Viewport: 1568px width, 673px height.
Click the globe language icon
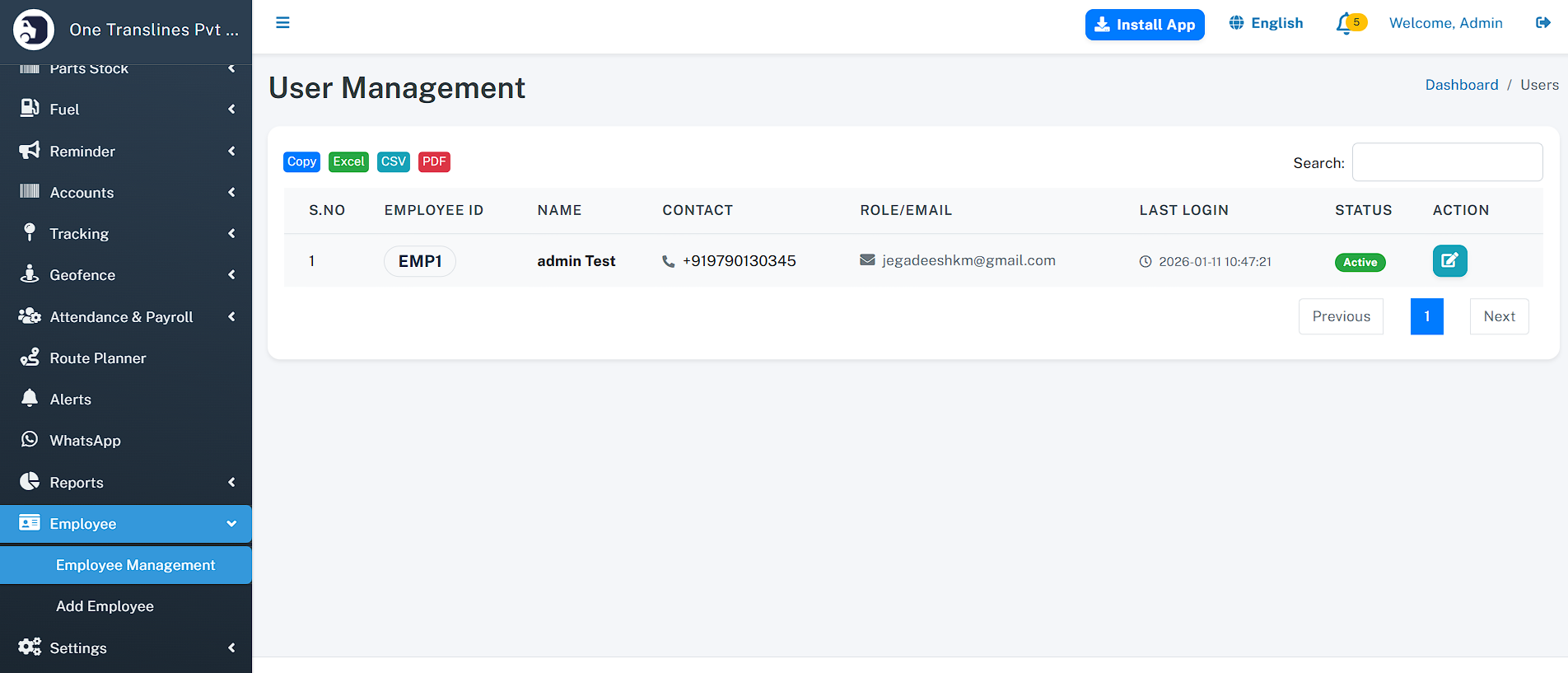(1236, 23)
